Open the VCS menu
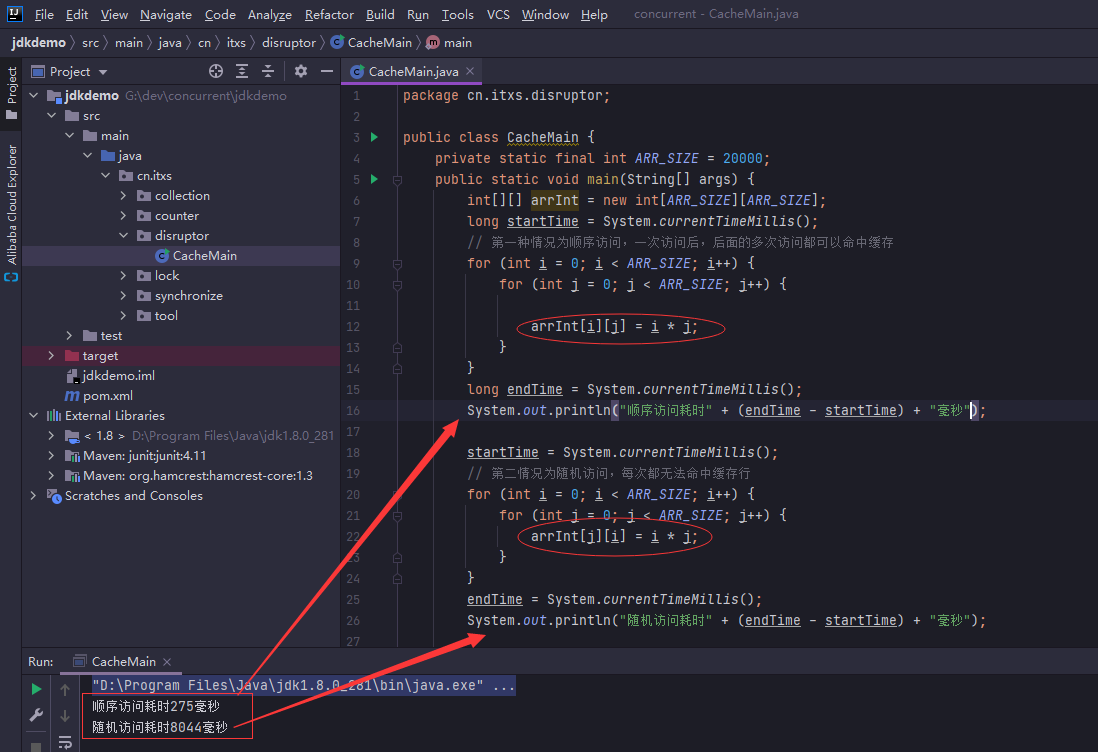The image size is (1098, 752). 498,14
